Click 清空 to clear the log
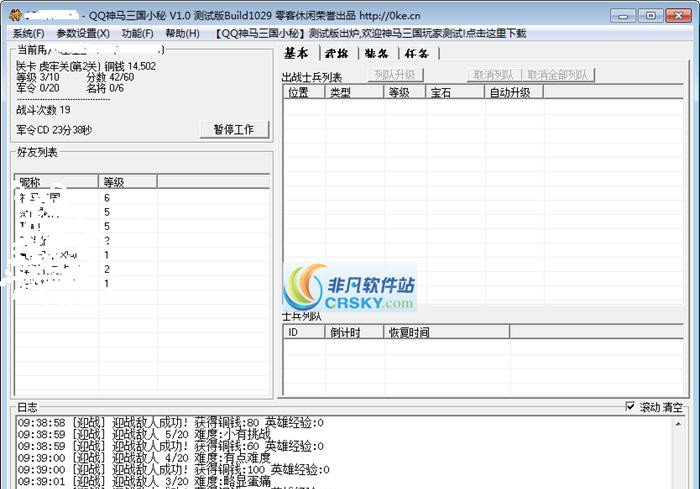Image resolution: width=700 pixels, height=489 pixels. tap(672, 407)
